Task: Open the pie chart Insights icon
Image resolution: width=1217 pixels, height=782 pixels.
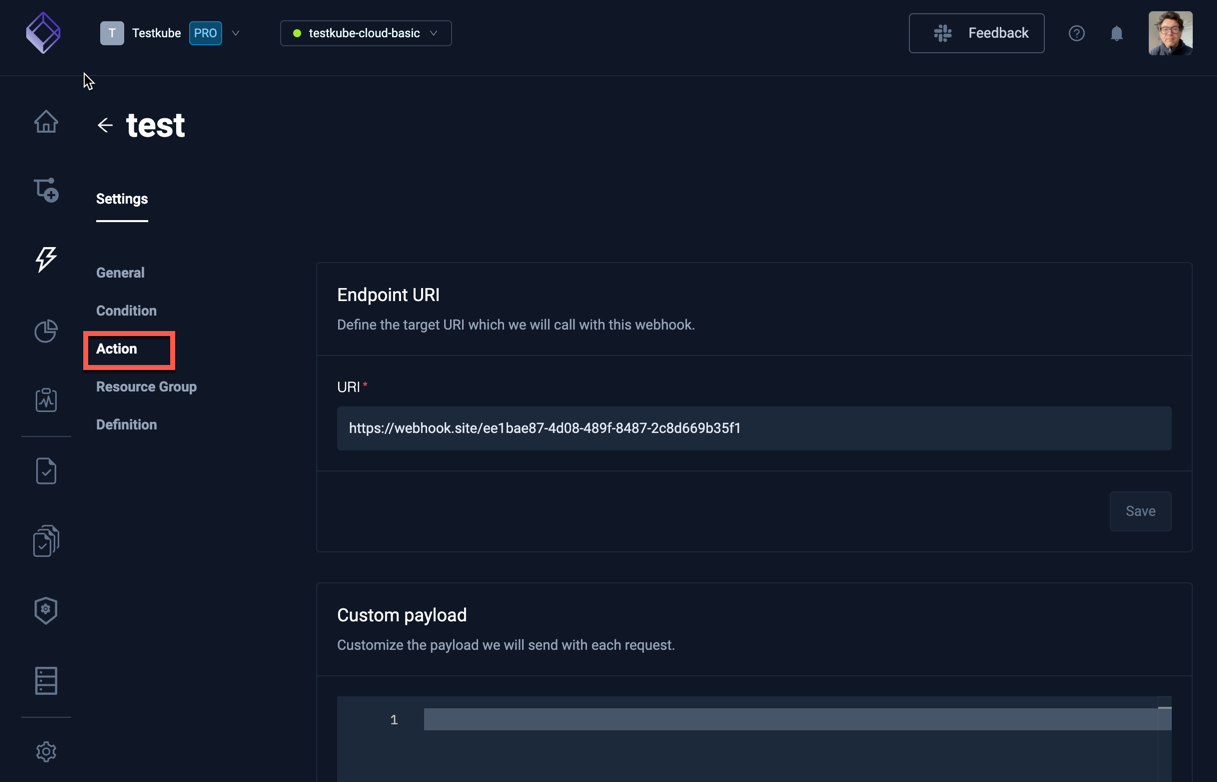Action: point(46,330)
